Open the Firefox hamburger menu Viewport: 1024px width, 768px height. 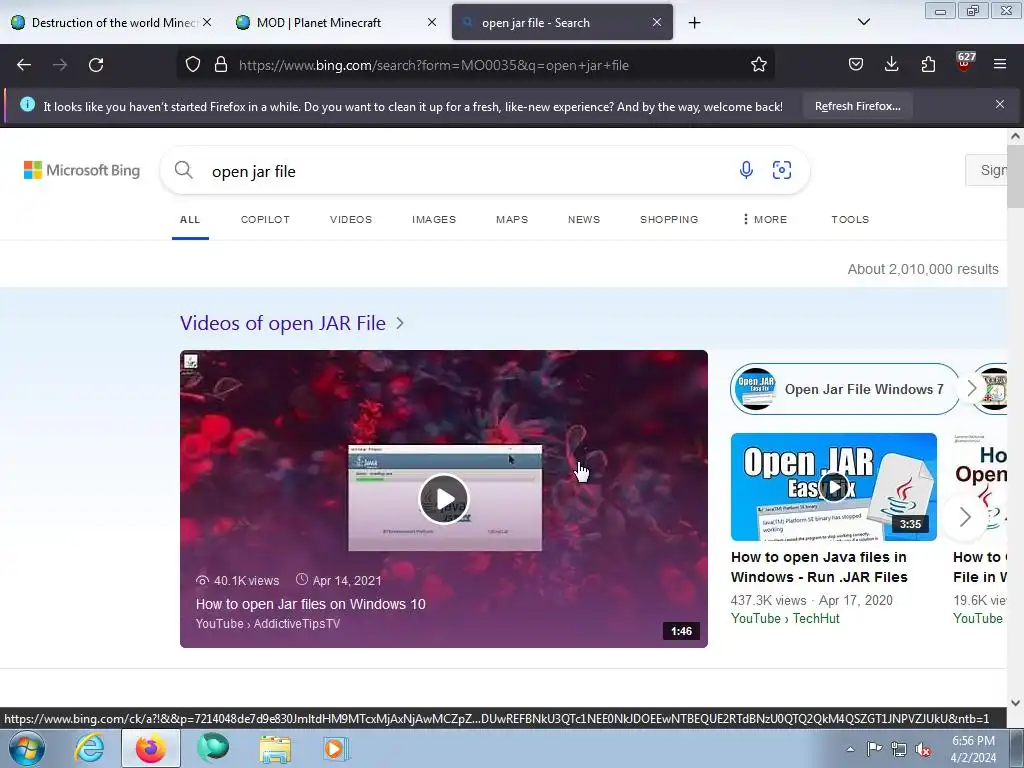[1000, 65]
